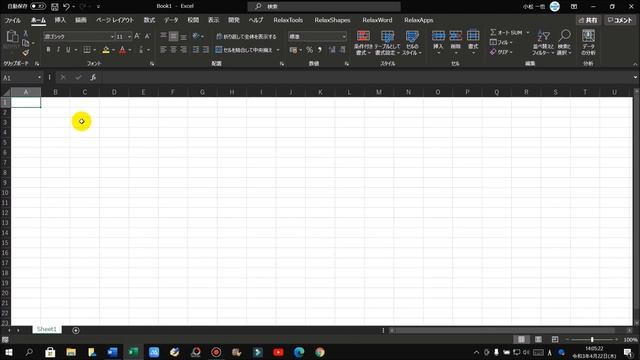
Task: Align text left
Action: coord(163,50)
